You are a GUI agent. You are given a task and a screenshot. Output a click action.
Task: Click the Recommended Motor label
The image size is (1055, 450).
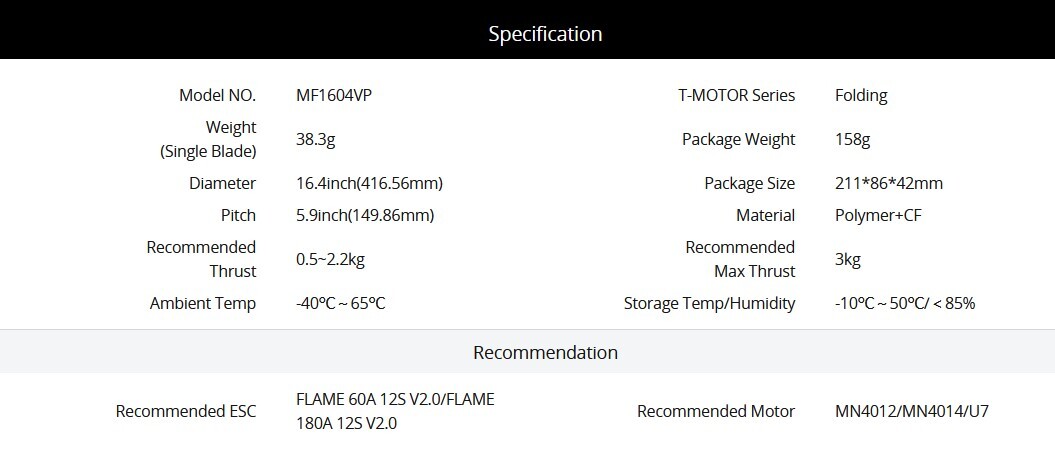pyautogui.click(x=716, y=411)
